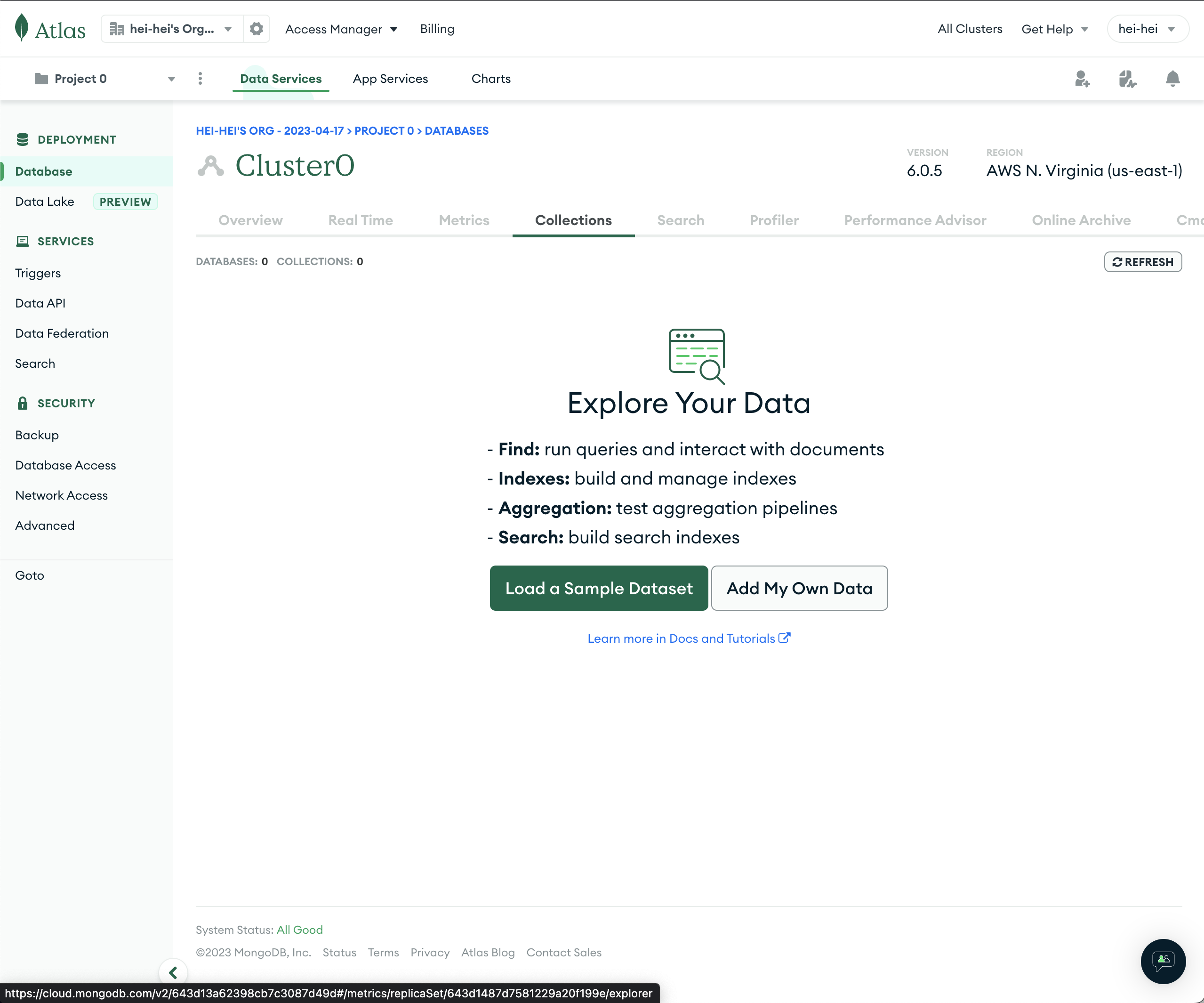Click the All Good system status link
1204x1003 pixels.
[300, 930]
